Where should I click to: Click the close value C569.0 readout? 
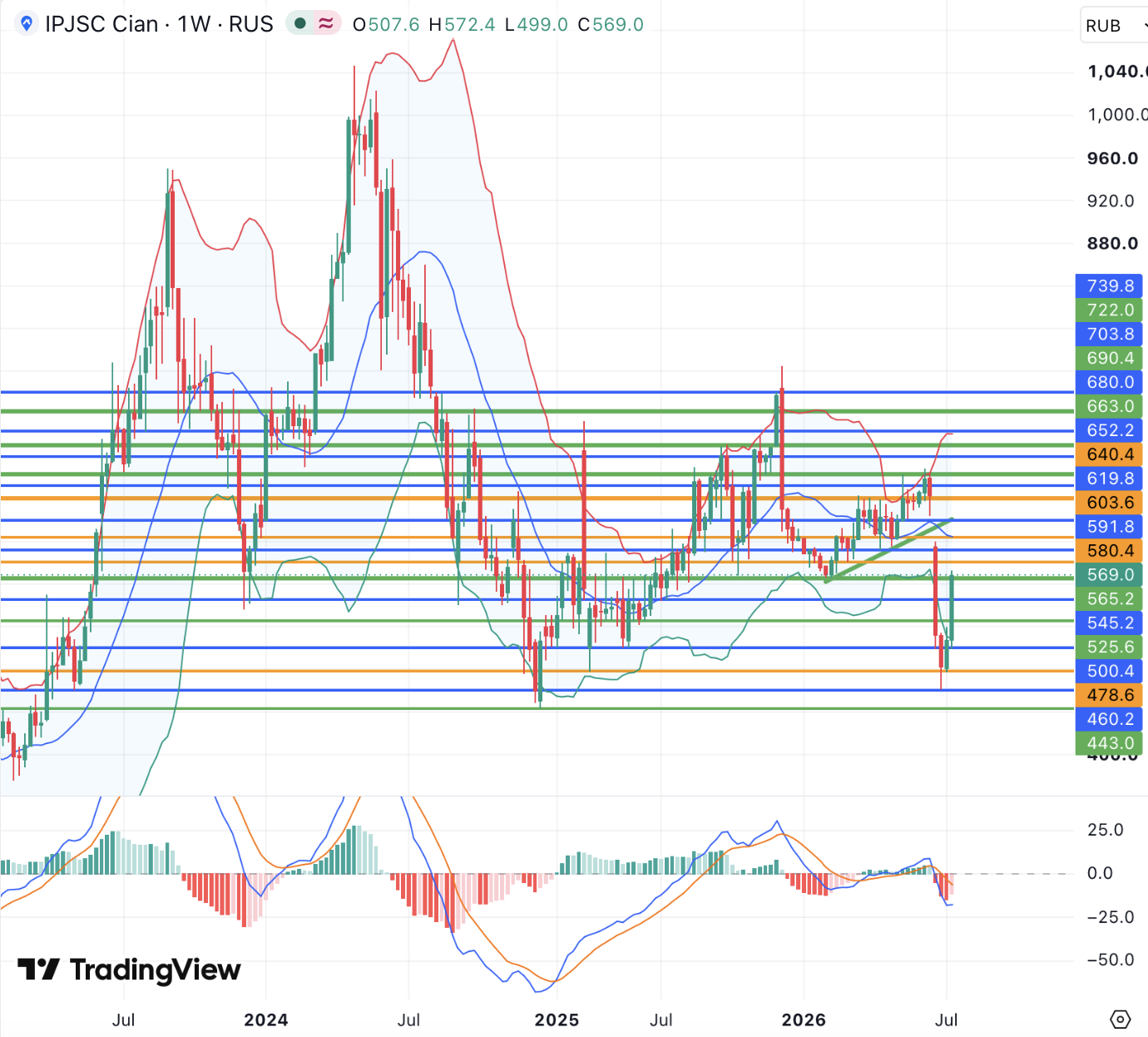click(611, 25)
